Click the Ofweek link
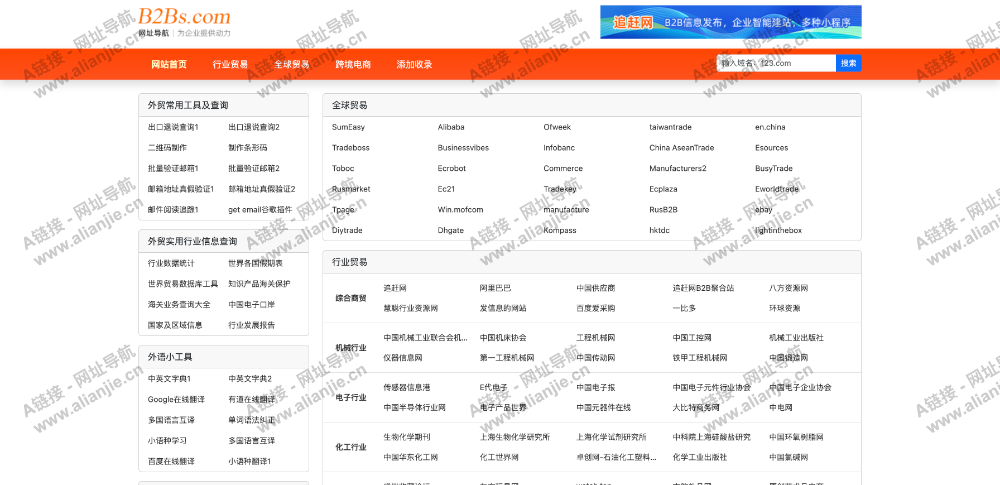The height and width of the screenshot is (485, 1000). point(557,127)
